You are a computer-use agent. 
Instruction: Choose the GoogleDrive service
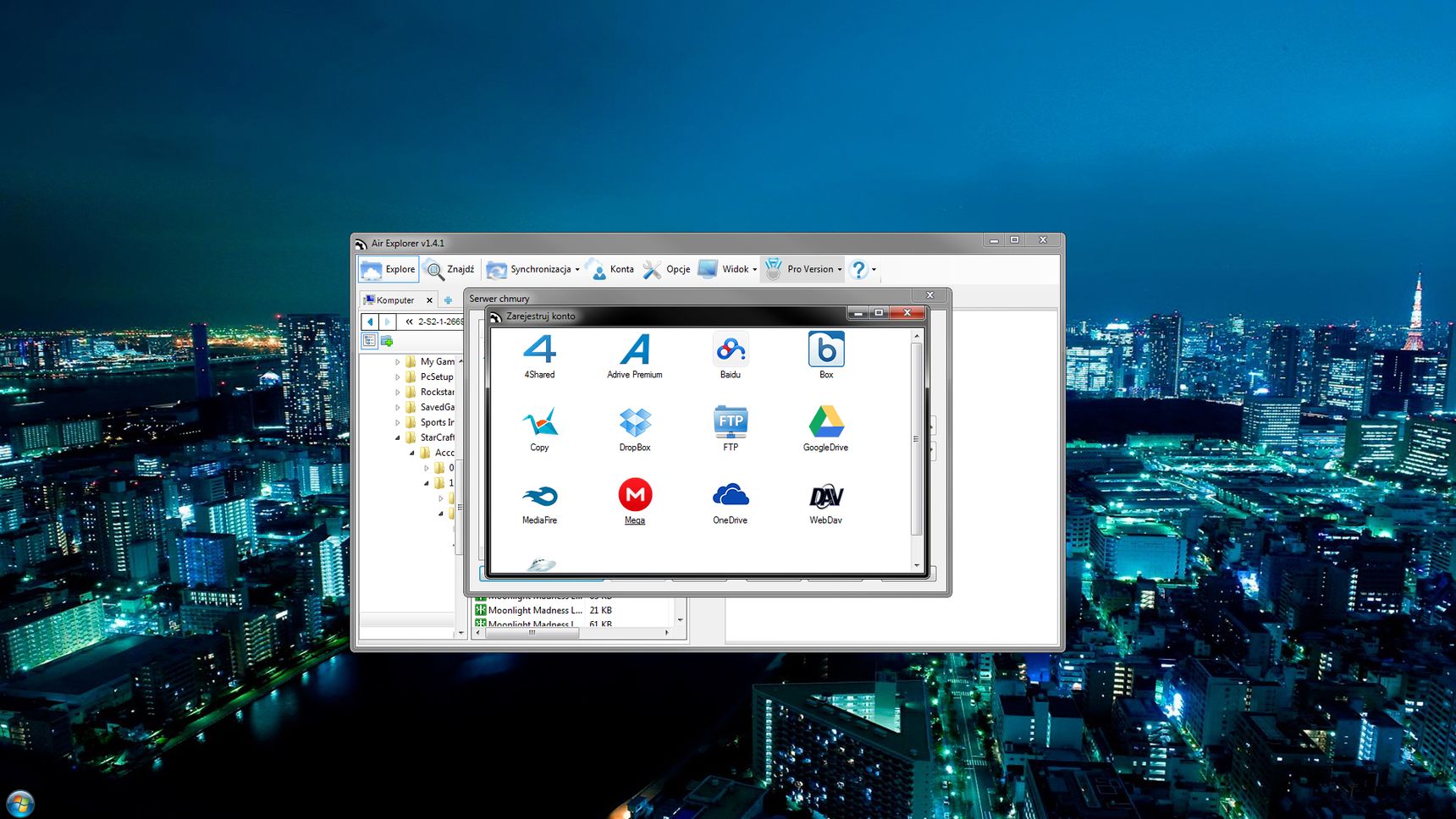(825, 429)
